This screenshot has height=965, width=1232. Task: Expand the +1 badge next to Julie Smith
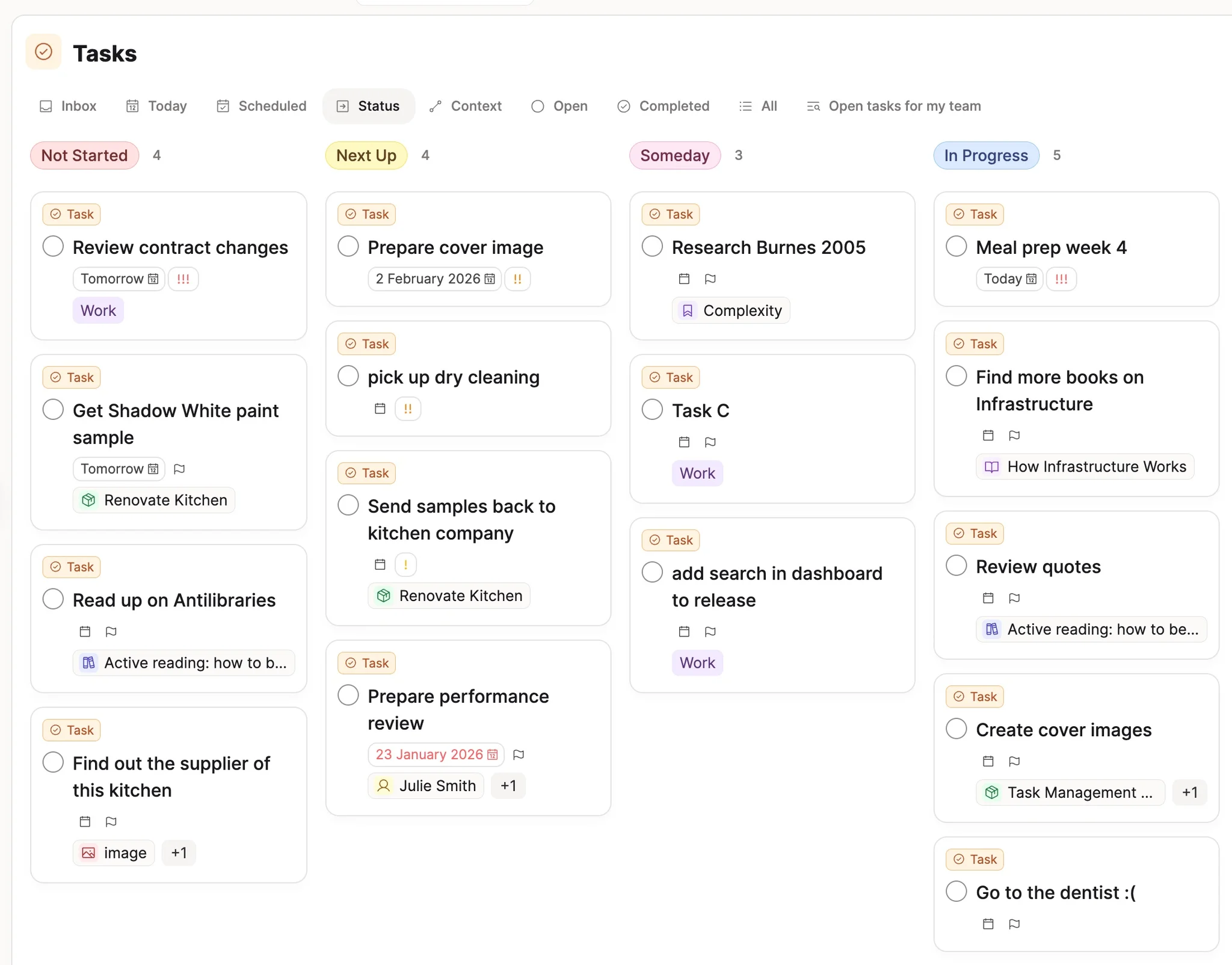click(508, 785)
